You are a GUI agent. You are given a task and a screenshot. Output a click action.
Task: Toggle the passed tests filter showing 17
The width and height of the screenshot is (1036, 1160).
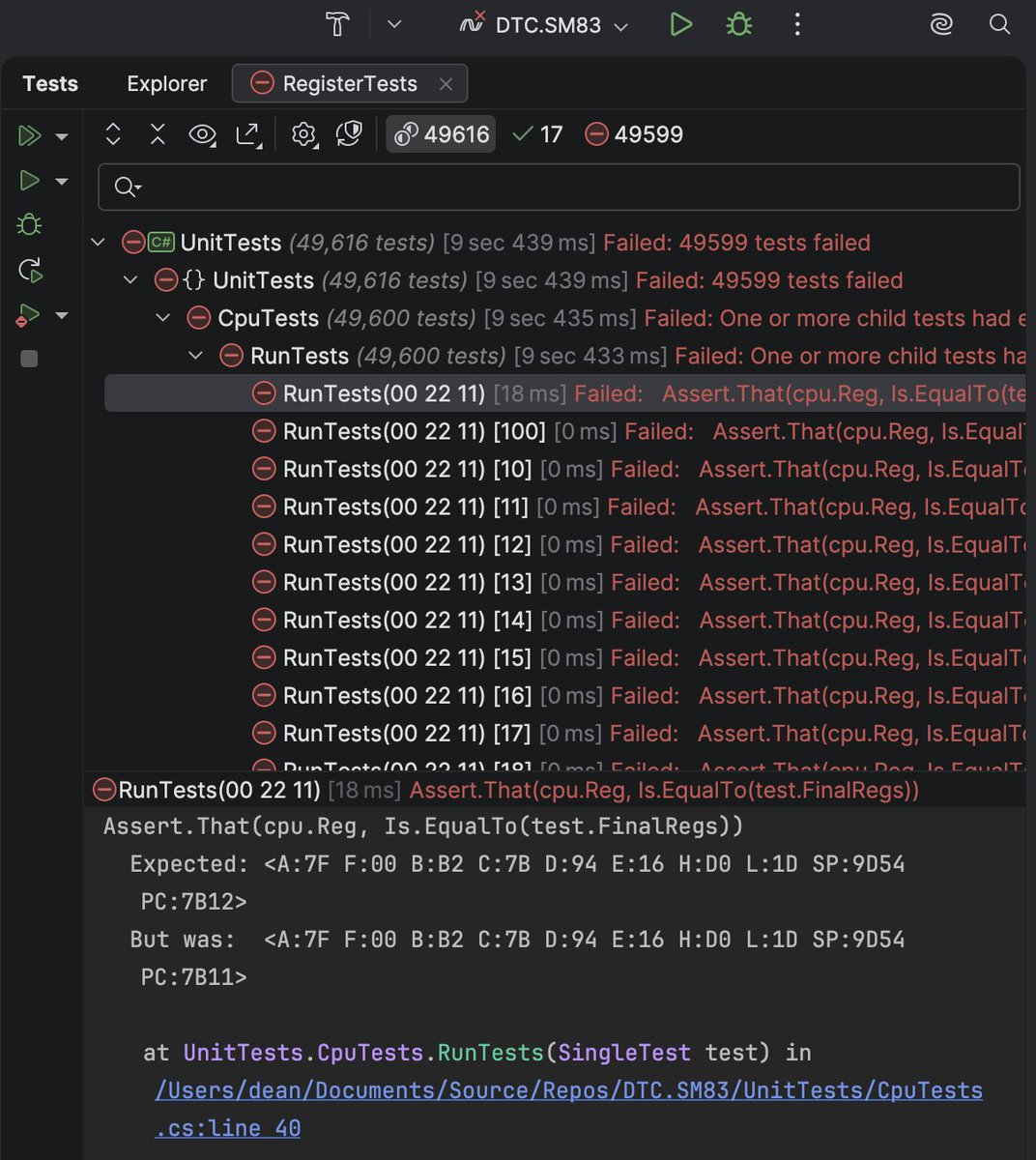click(535, 134)
